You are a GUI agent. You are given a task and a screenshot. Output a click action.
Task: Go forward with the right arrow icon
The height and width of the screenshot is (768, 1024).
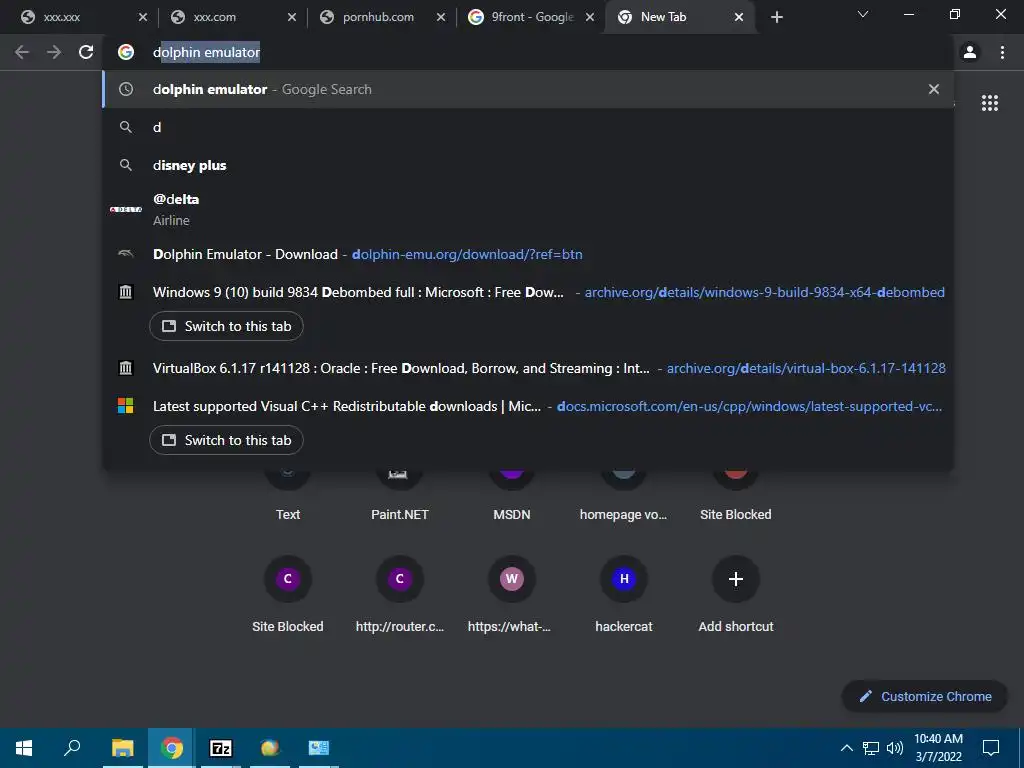(x=54, y=52)
